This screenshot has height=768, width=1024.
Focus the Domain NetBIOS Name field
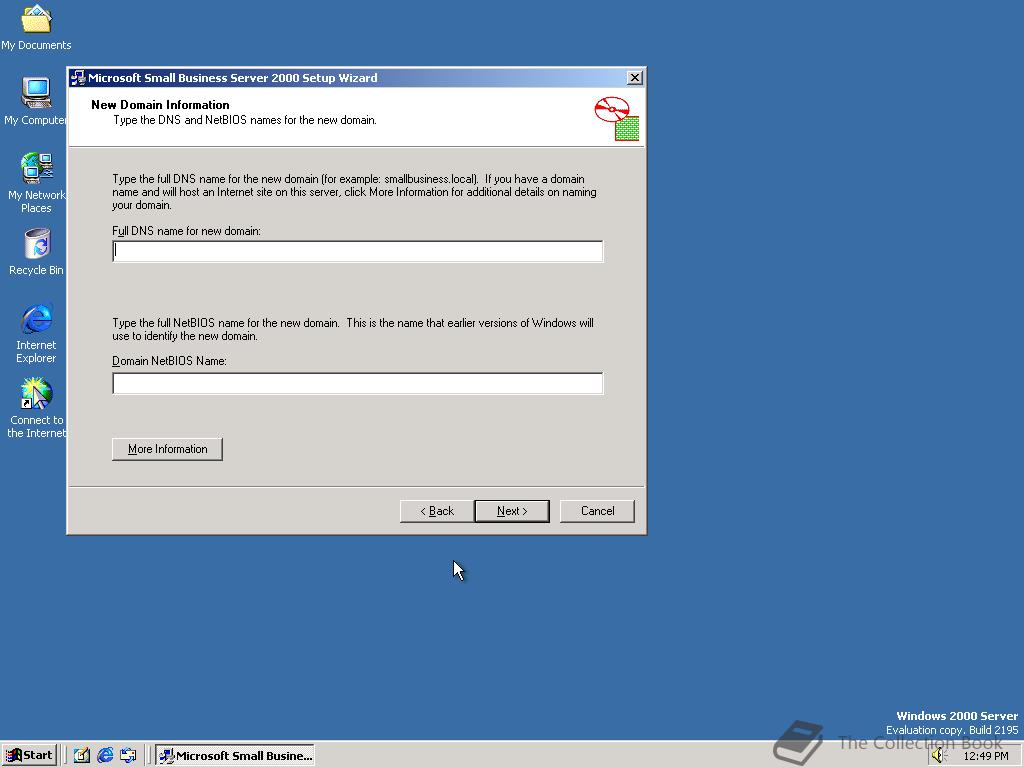click(358, 383)
